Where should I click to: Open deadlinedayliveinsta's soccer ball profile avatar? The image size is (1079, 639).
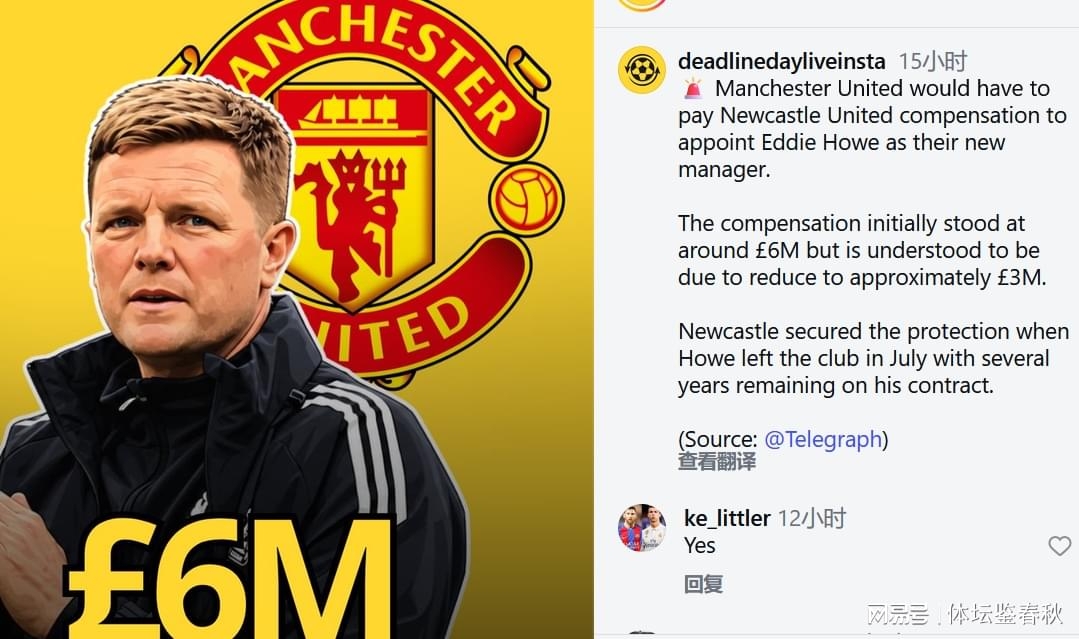point(641,69)
